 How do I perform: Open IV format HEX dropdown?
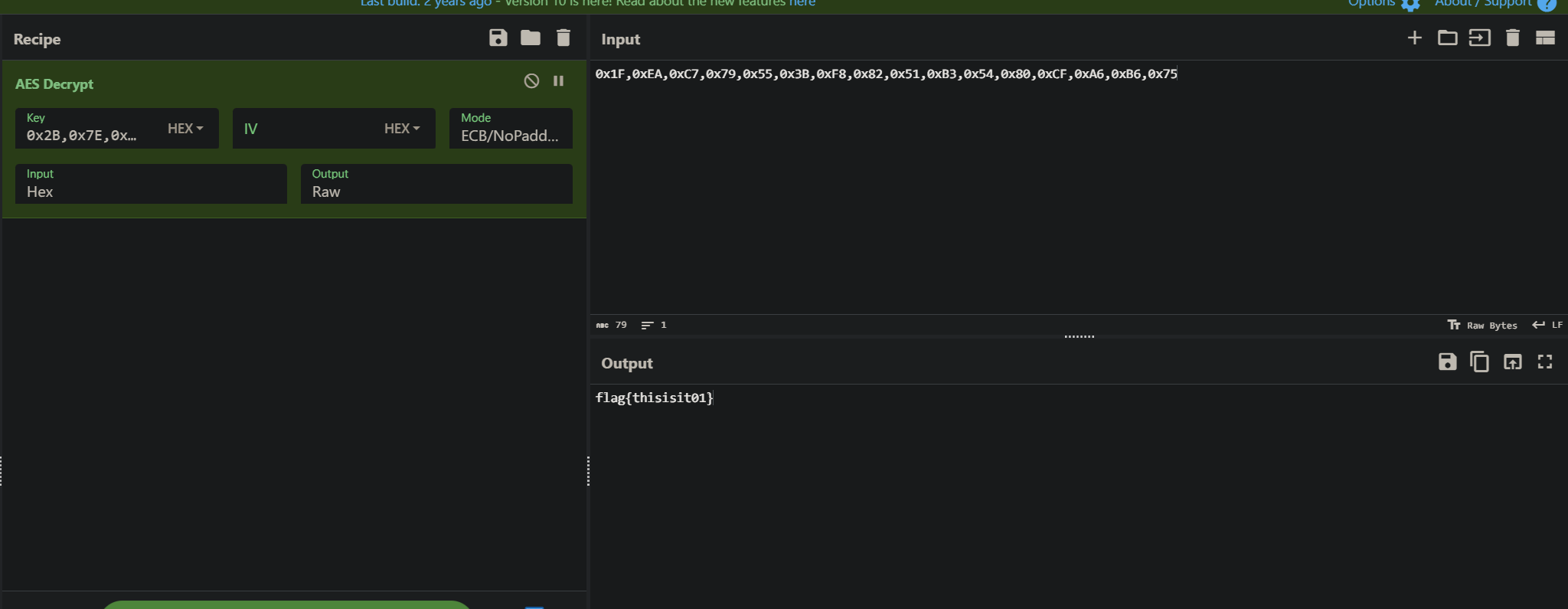click(x=402, y=129)
